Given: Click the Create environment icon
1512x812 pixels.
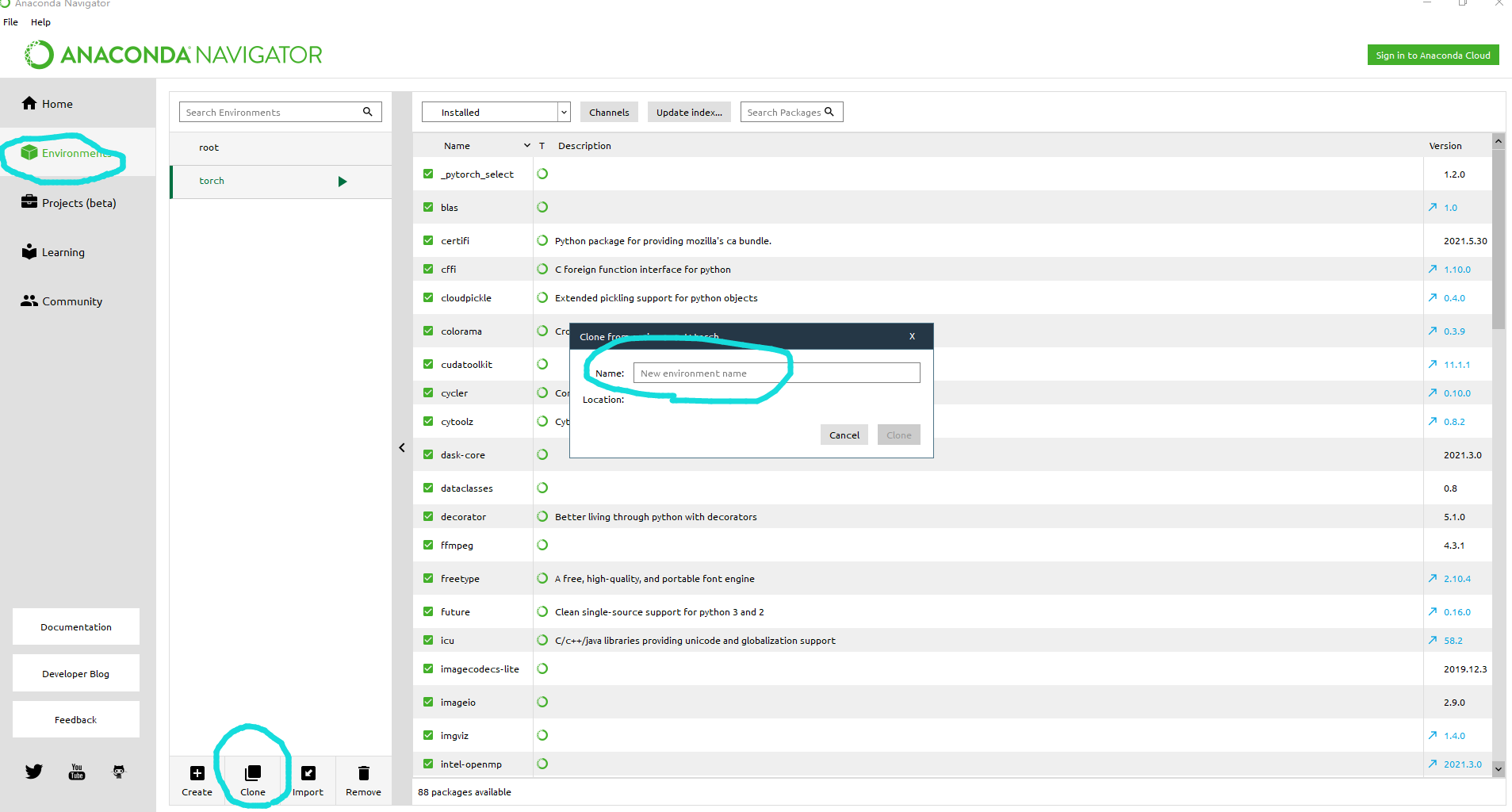Looking at the screenshot, I should tap(197, 773).
